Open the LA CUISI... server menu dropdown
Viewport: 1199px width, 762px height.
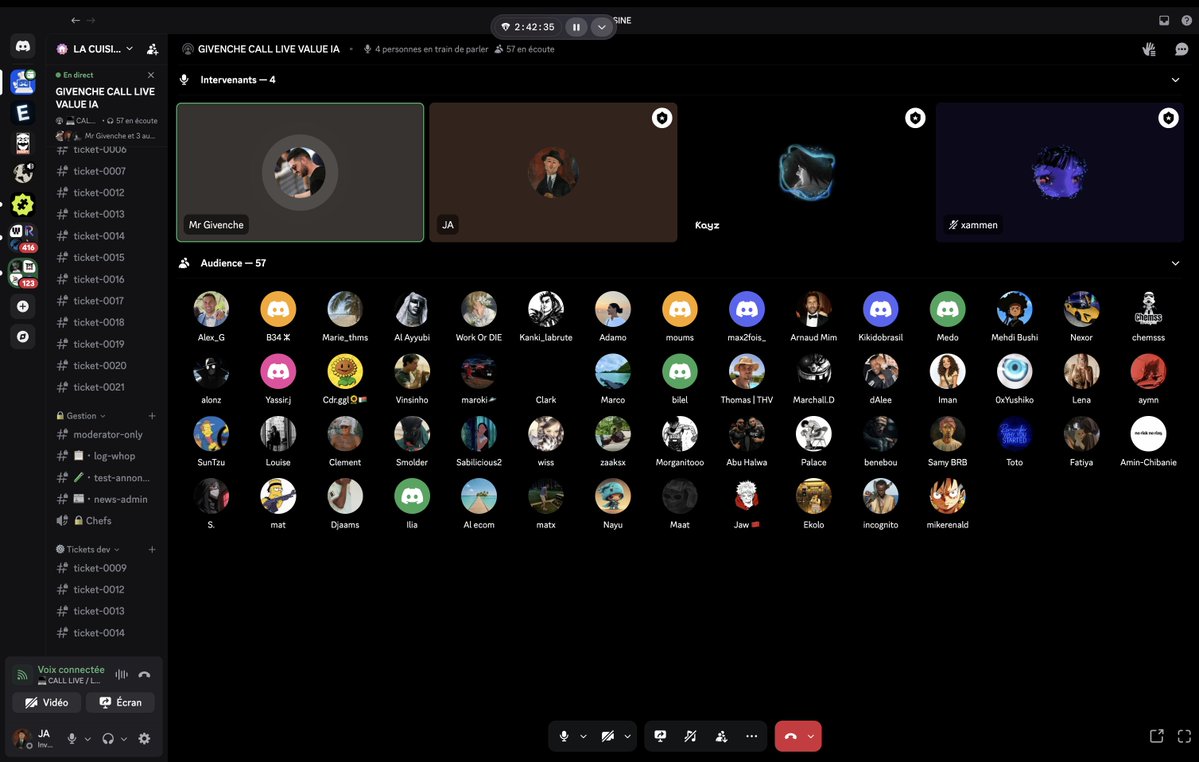click(x=96, y=49)
